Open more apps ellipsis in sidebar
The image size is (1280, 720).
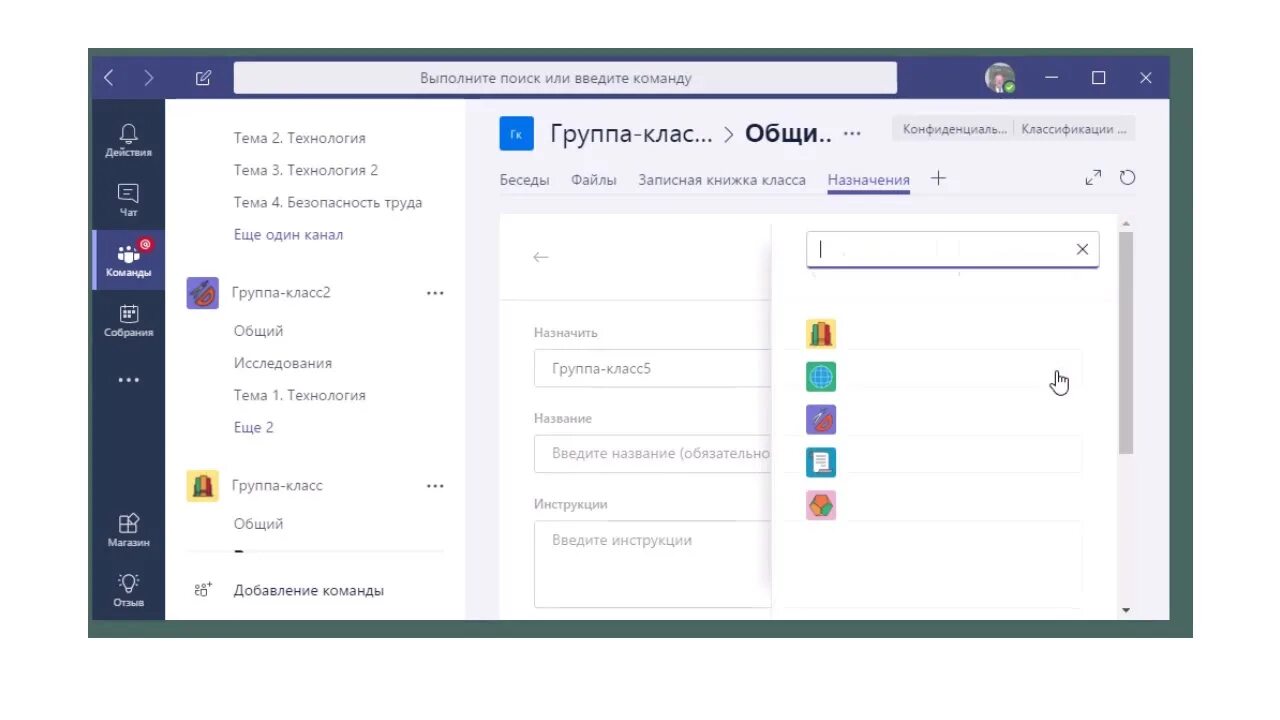(x=128, y=380)
